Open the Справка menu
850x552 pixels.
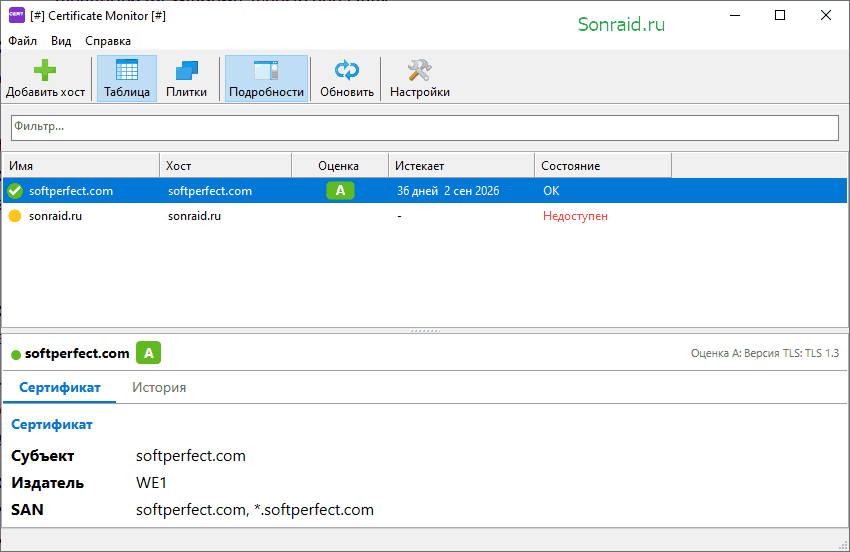108,41
